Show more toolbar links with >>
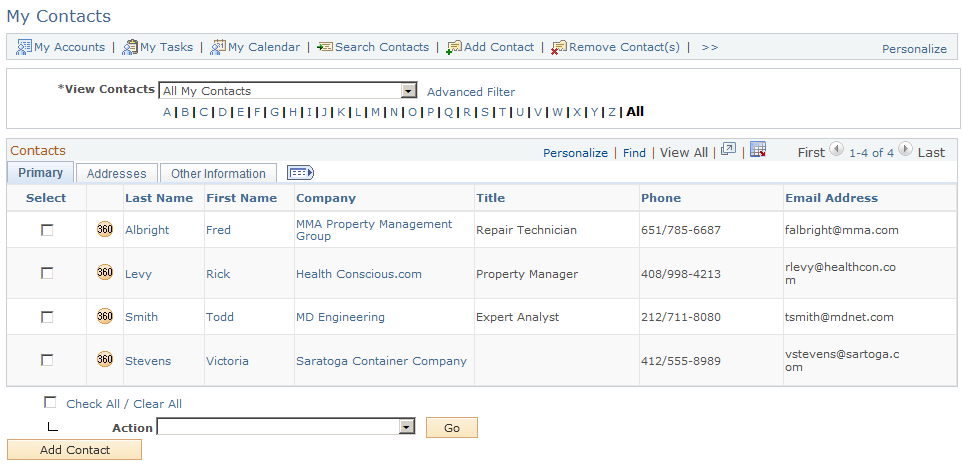Screen dimensions: 963x466 tap(710, 47)
